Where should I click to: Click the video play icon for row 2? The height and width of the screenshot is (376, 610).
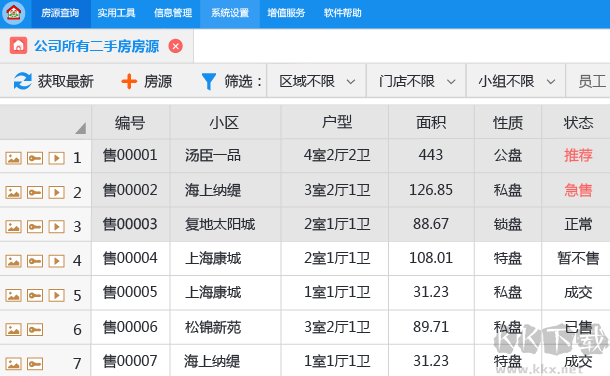(x=56, y=192)
